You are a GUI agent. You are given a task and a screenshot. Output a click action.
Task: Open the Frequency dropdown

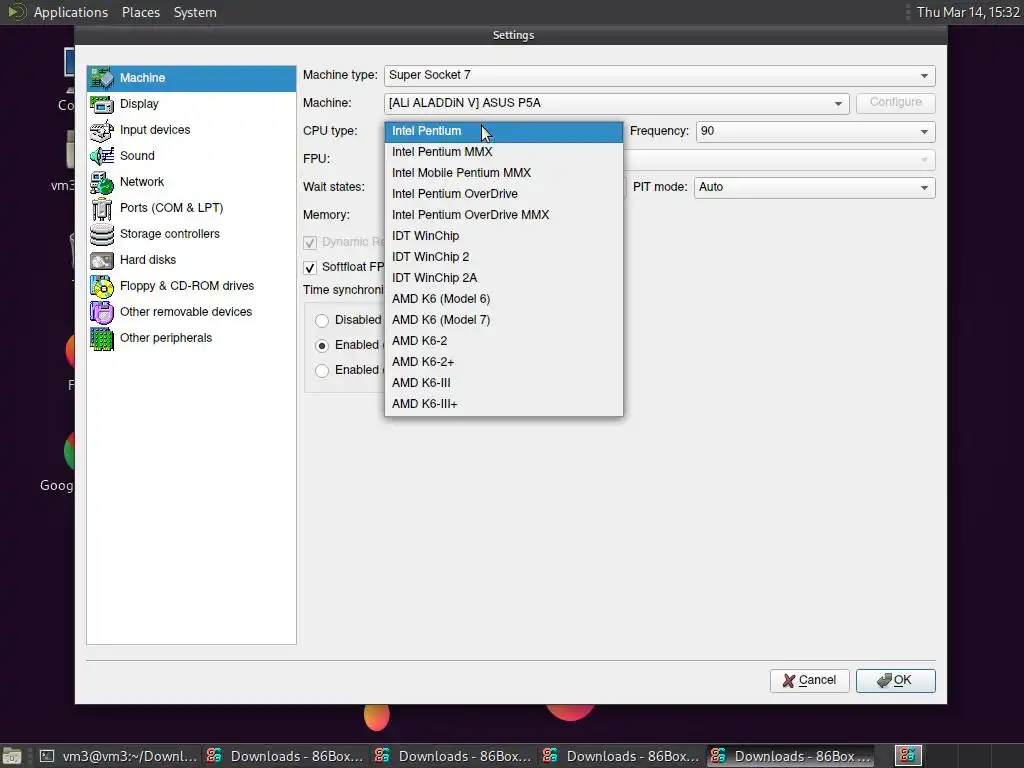click(816, 131)
